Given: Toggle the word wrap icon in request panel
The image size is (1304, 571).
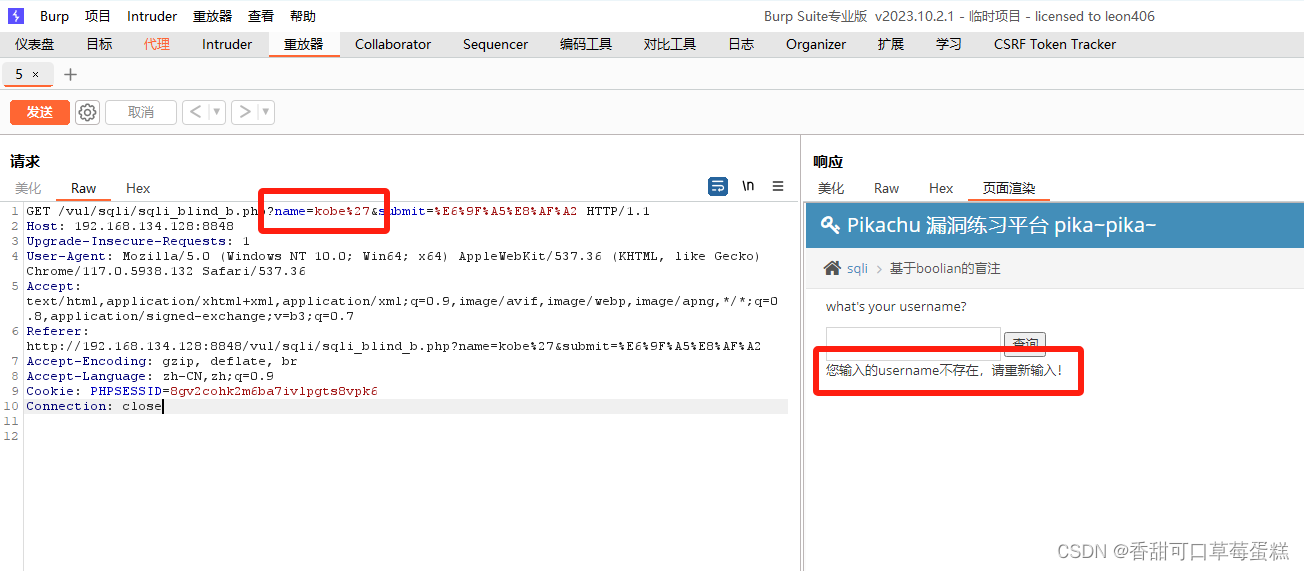Looking at the screenshot, I should click(718, 187).
